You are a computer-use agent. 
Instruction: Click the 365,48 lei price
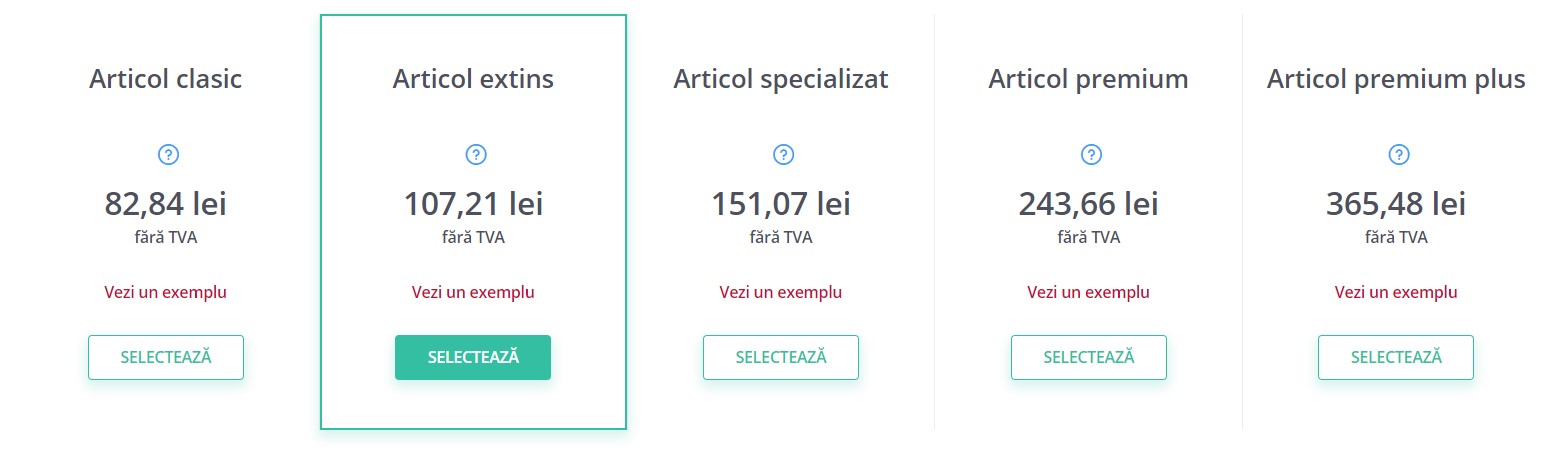click(x=1396, y=204)
